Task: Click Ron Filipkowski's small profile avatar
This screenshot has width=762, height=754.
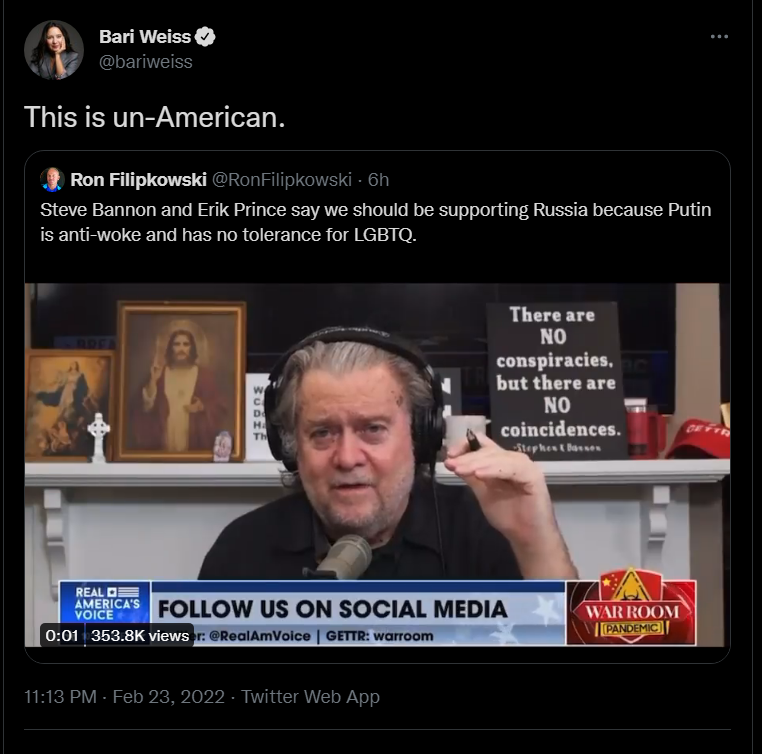Action: point(52,180)
